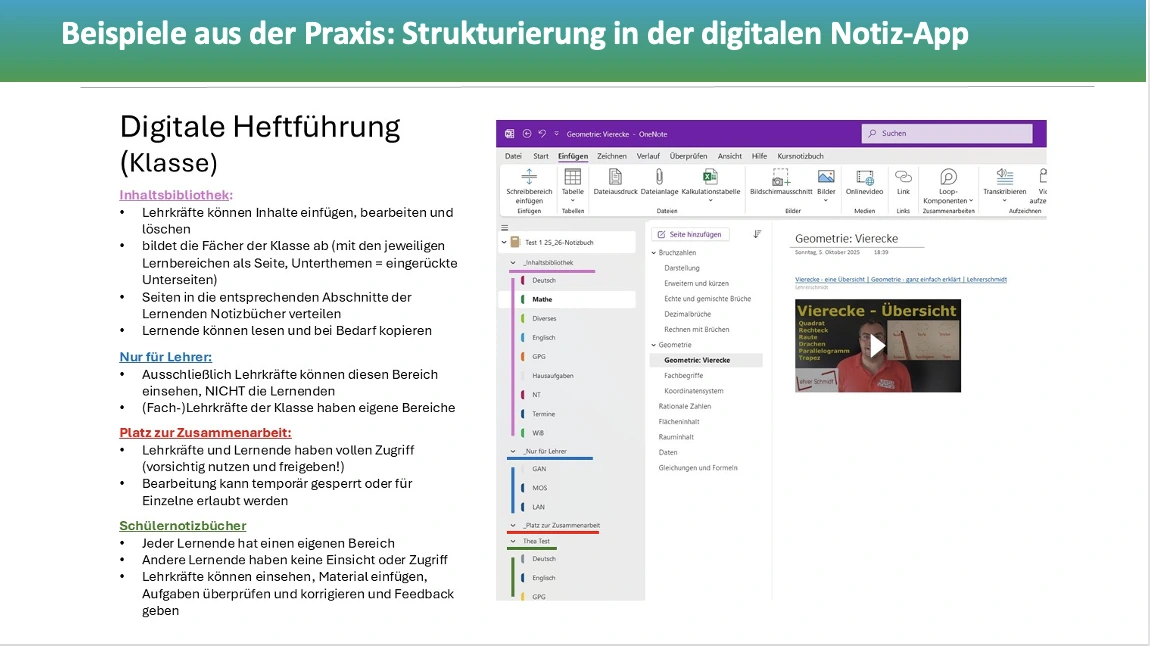Click the Dateianlage paperclip icon

coord(659,177)
